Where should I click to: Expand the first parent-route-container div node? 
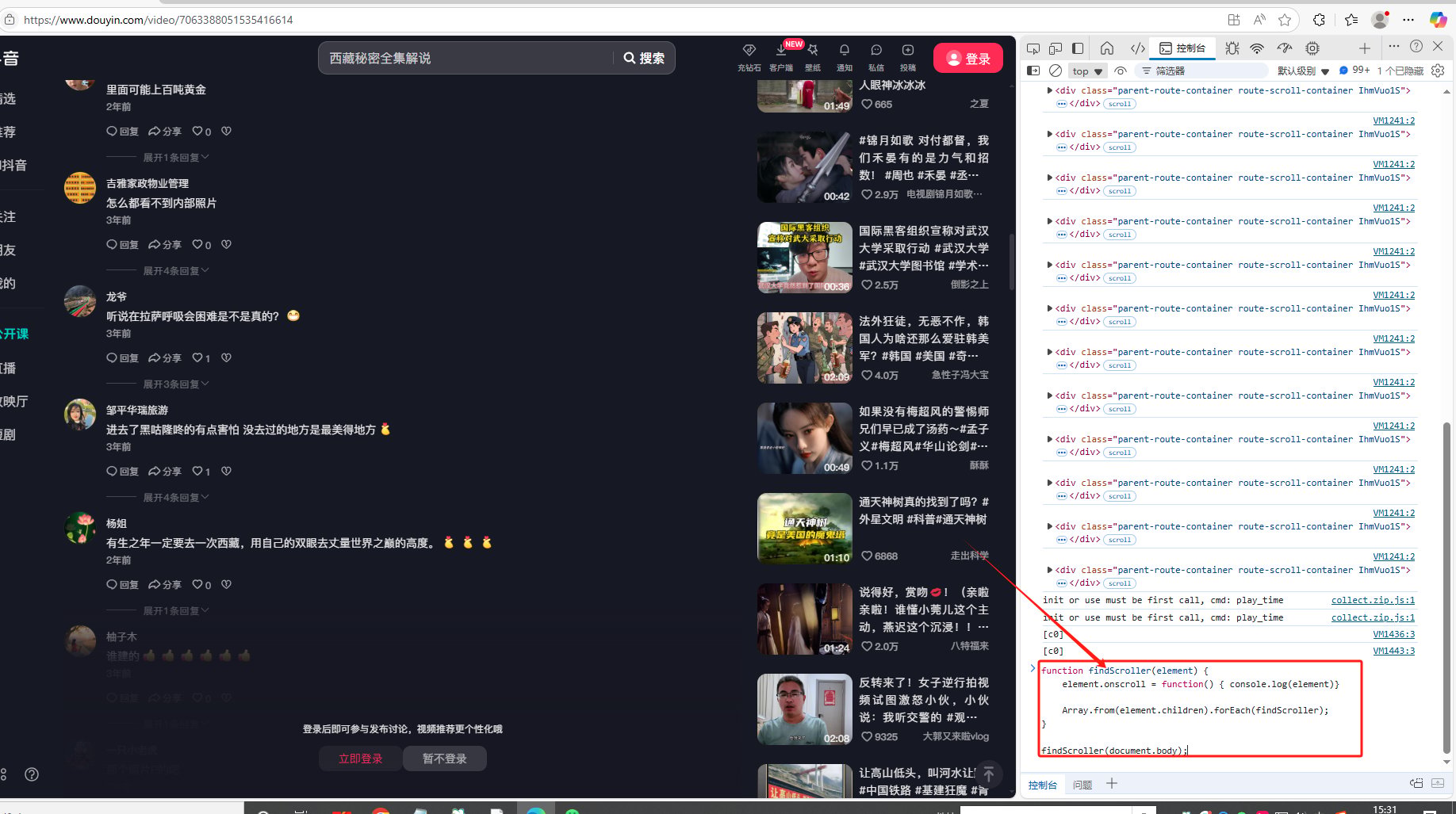pyautogui.click(x=1050, y=90)
